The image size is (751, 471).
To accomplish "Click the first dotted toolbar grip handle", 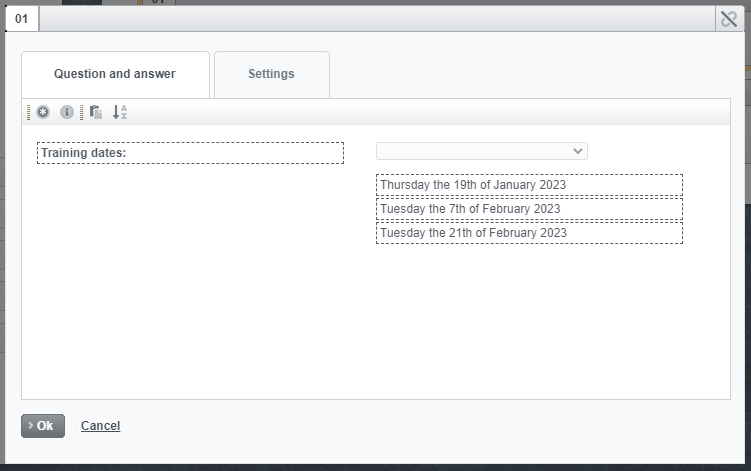I will coord(29,112).
